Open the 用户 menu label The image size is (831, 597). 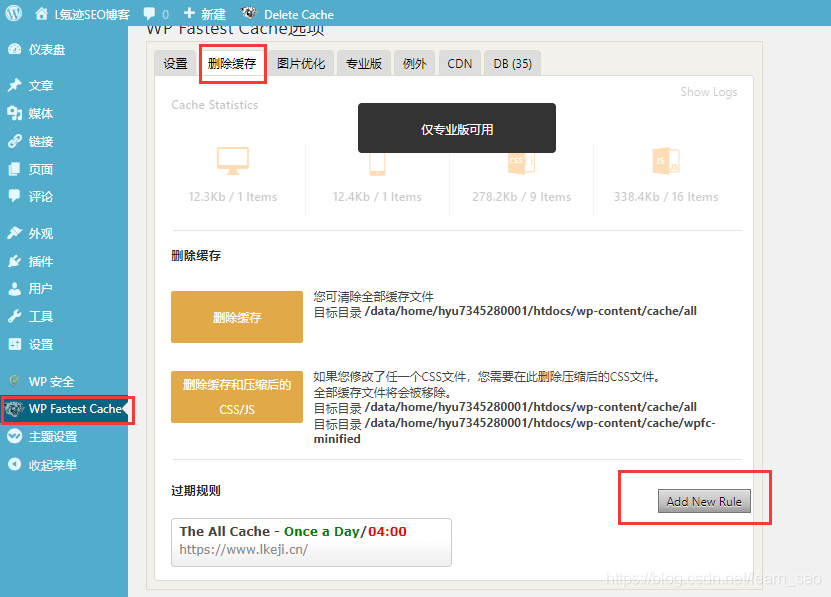(x=41, y=288)
